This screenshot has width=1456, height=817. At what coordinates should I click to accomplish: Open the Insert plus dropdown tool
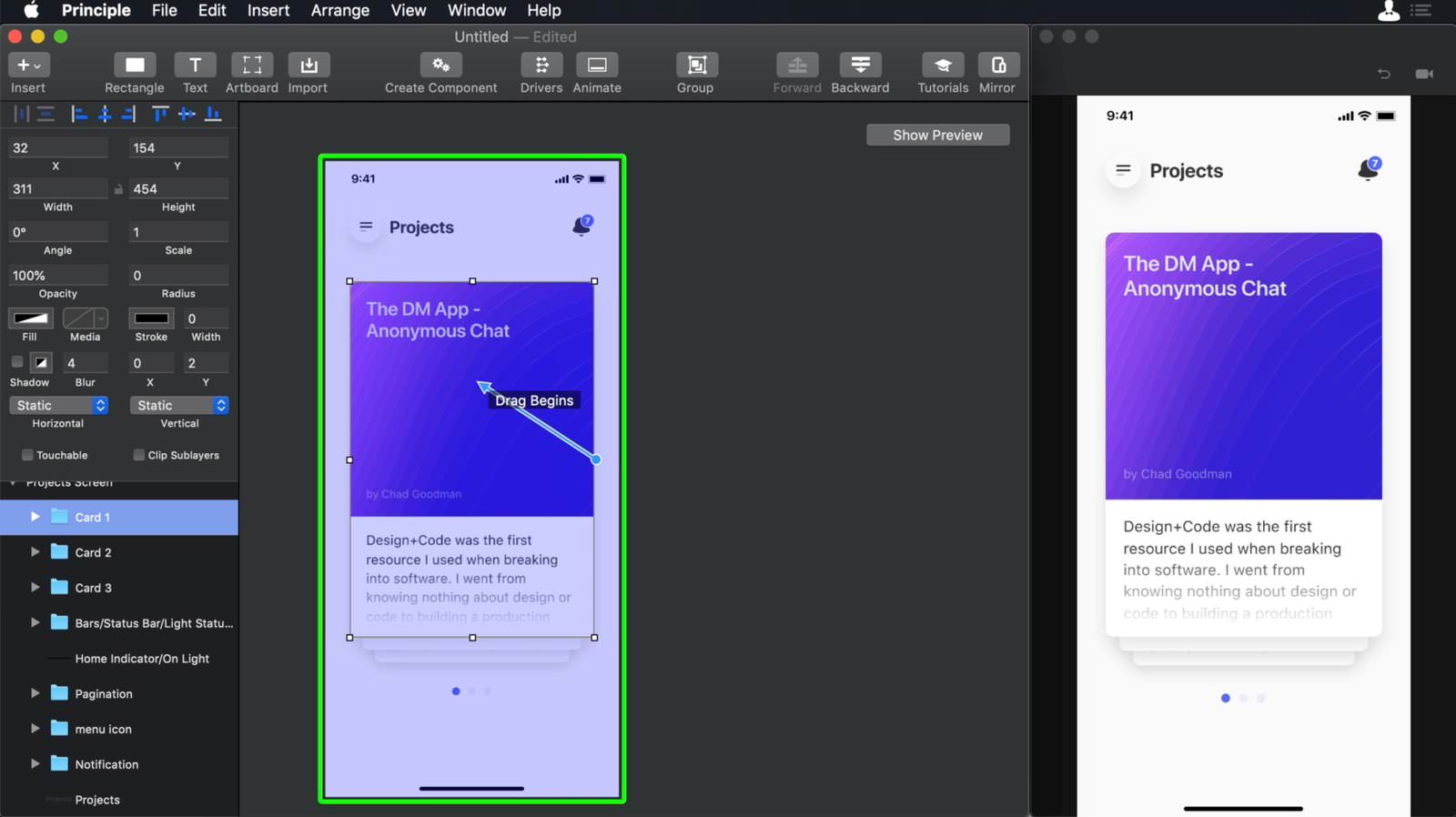28,66
